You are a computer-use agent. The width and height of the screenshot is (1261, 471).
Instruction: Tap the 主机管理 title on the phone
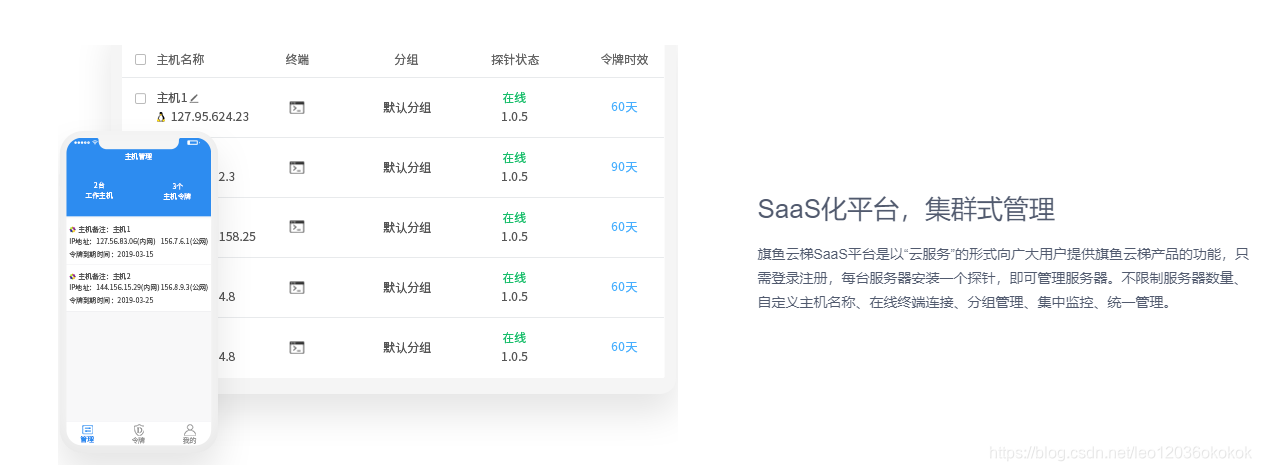pos(138,157)
